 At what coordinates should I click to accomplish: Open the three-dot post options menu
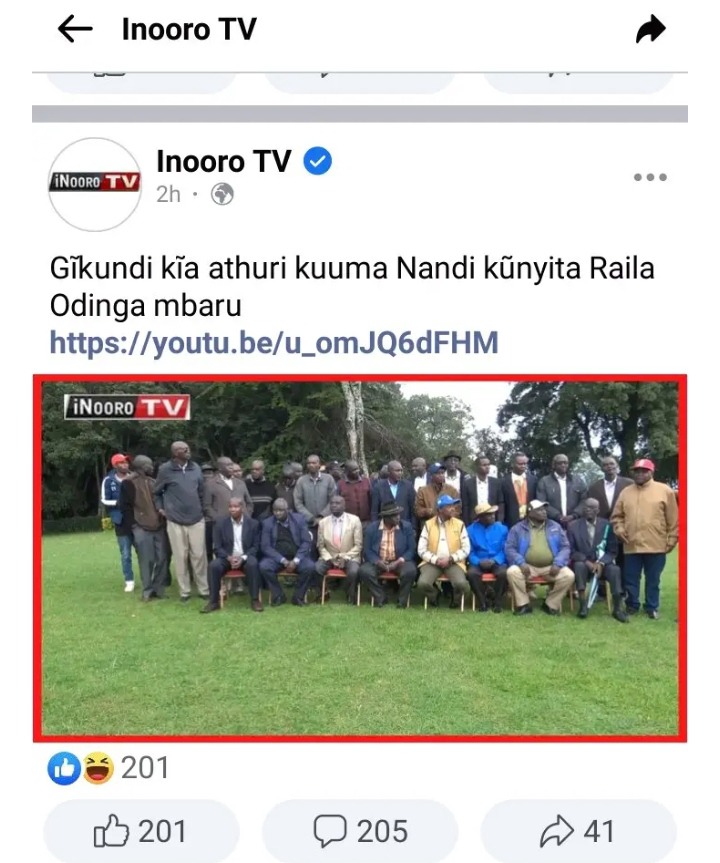coord(650,177)
